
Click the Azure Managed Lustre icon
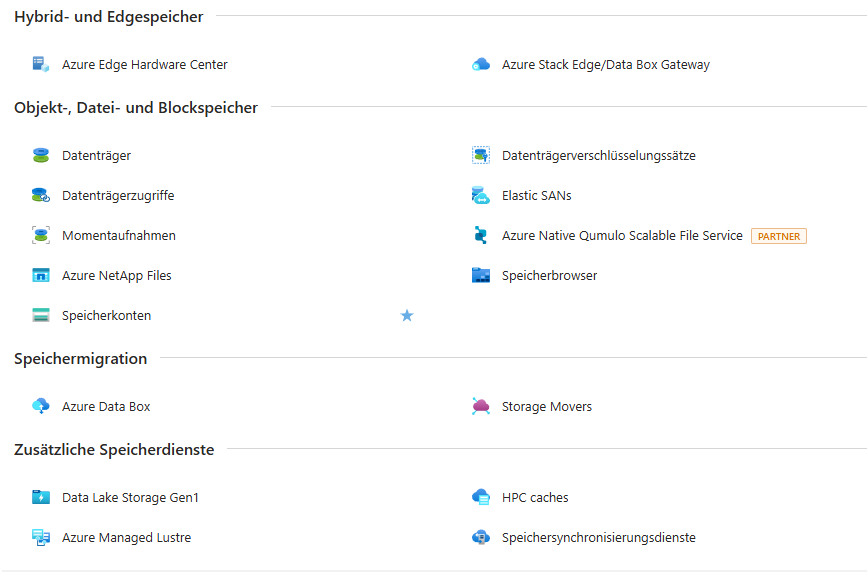(x=40, y=537)
